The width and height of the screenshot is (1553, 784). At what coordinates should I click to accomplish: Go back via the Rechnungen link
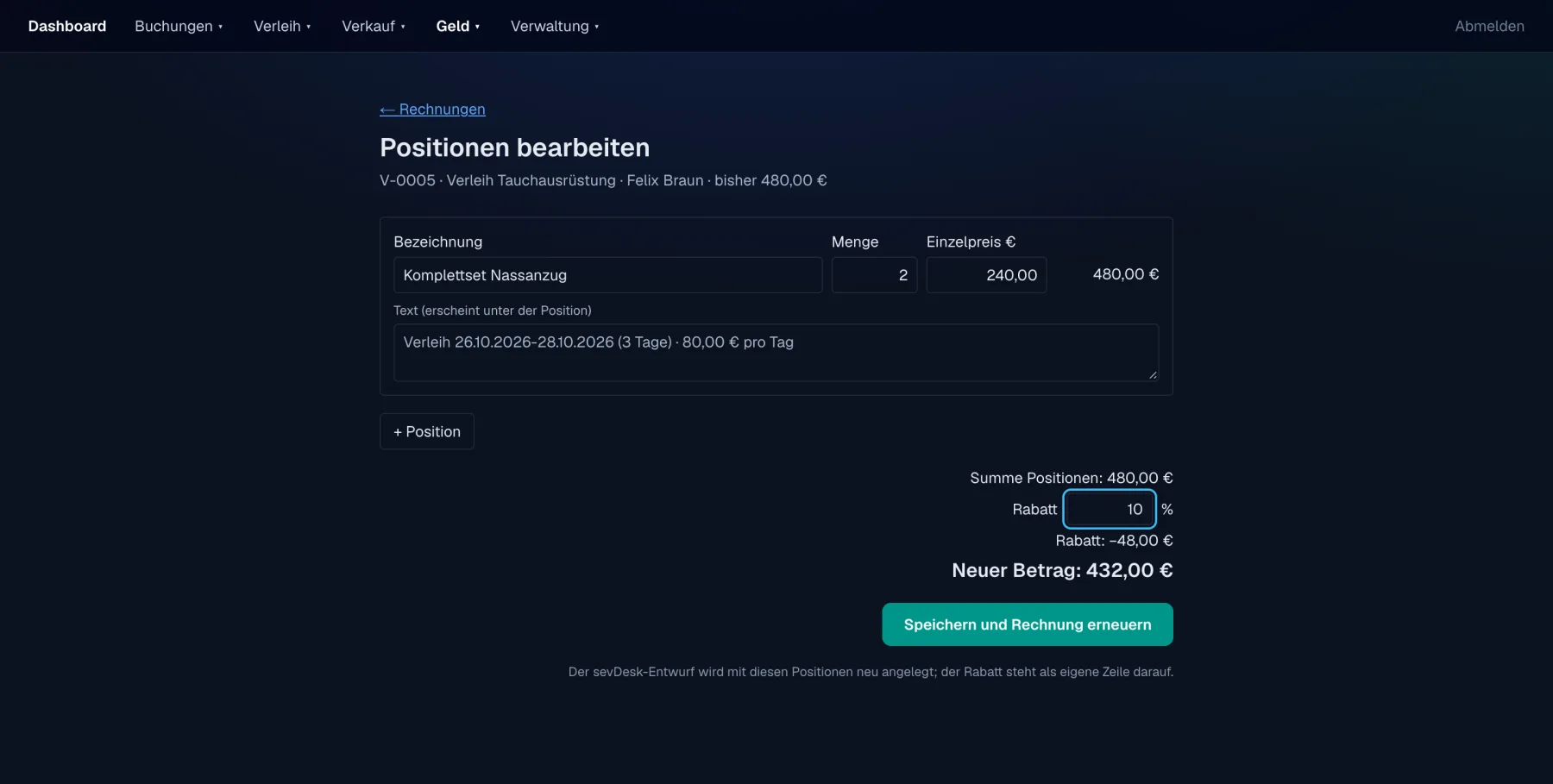coord(432,110)
